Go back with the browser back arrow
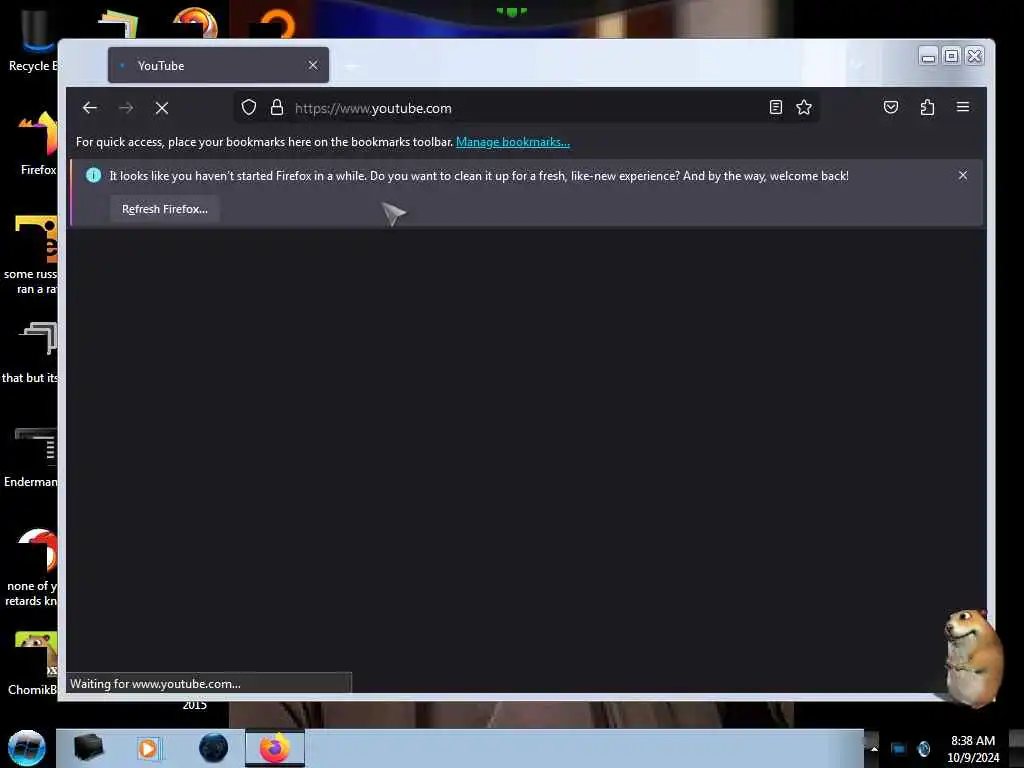The height and width of the screenshot is (768, 1024). pyautogui.click(x=89, y=108)
